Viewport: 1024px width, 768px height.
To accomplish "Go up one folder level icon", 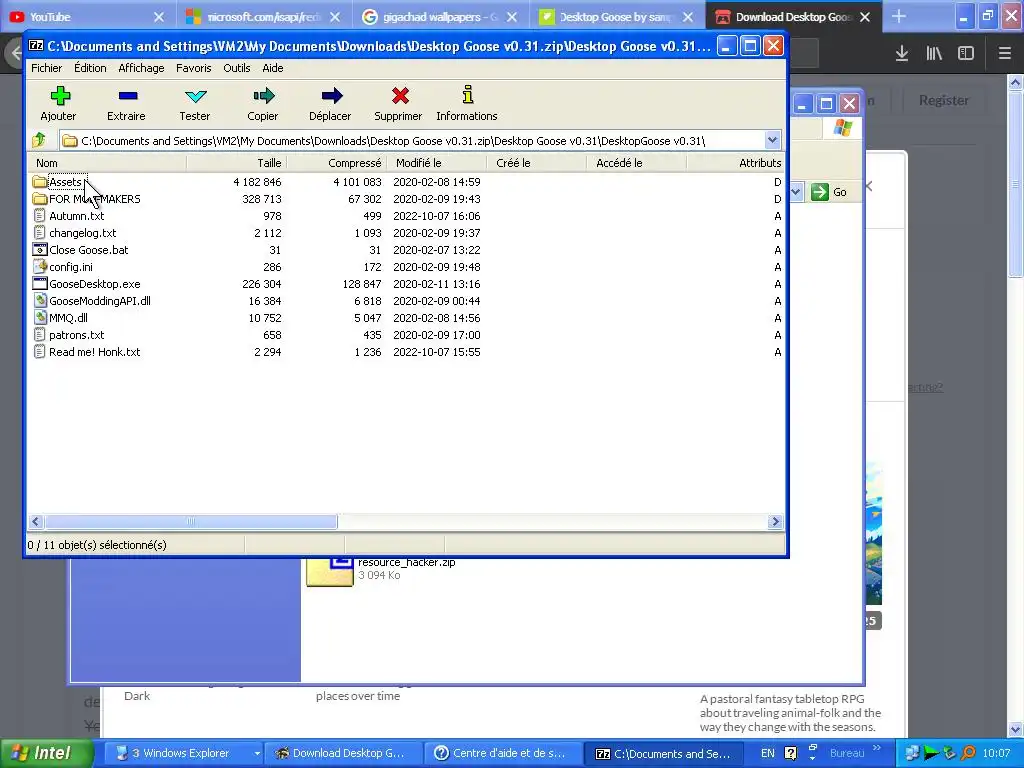I will 39,140.
